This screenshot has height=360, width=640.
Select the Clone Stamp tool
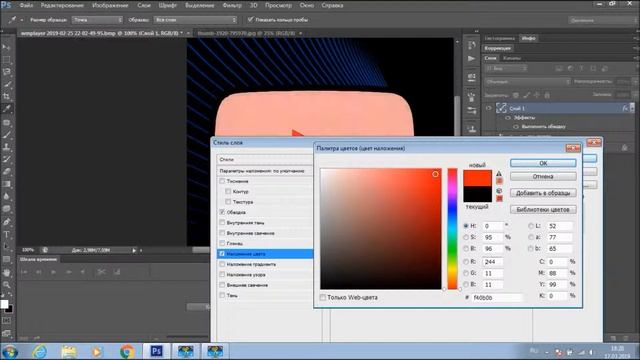(7, 147)
